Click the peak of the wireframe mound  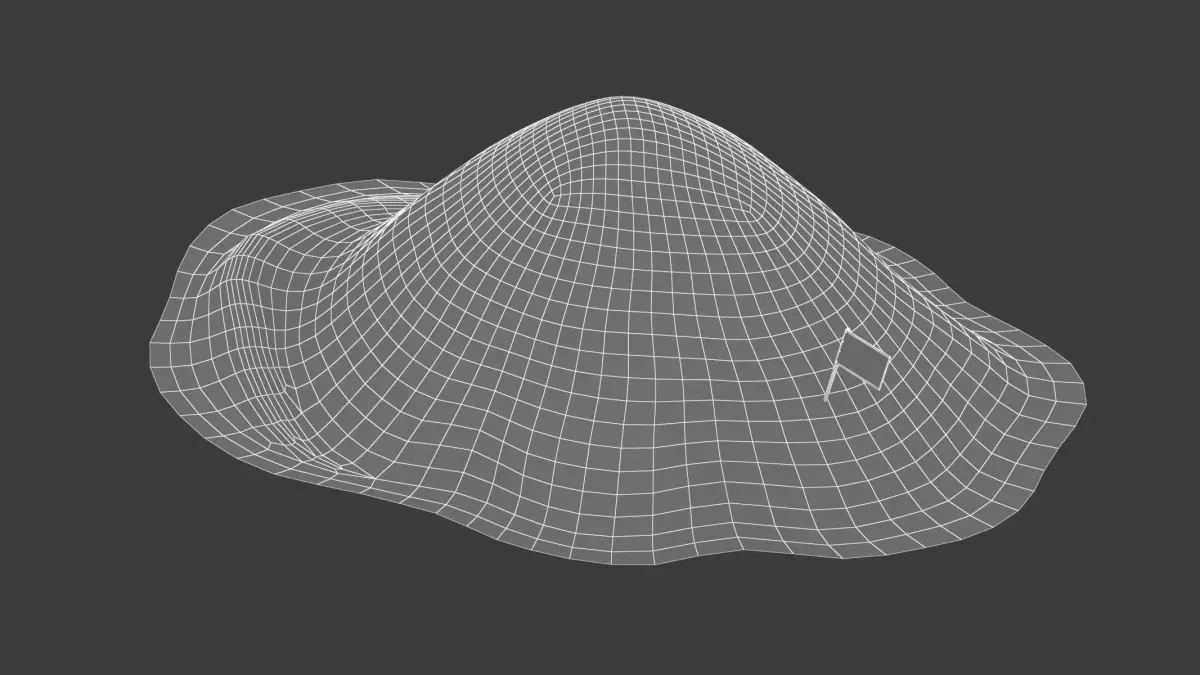(x=622, y=99)
